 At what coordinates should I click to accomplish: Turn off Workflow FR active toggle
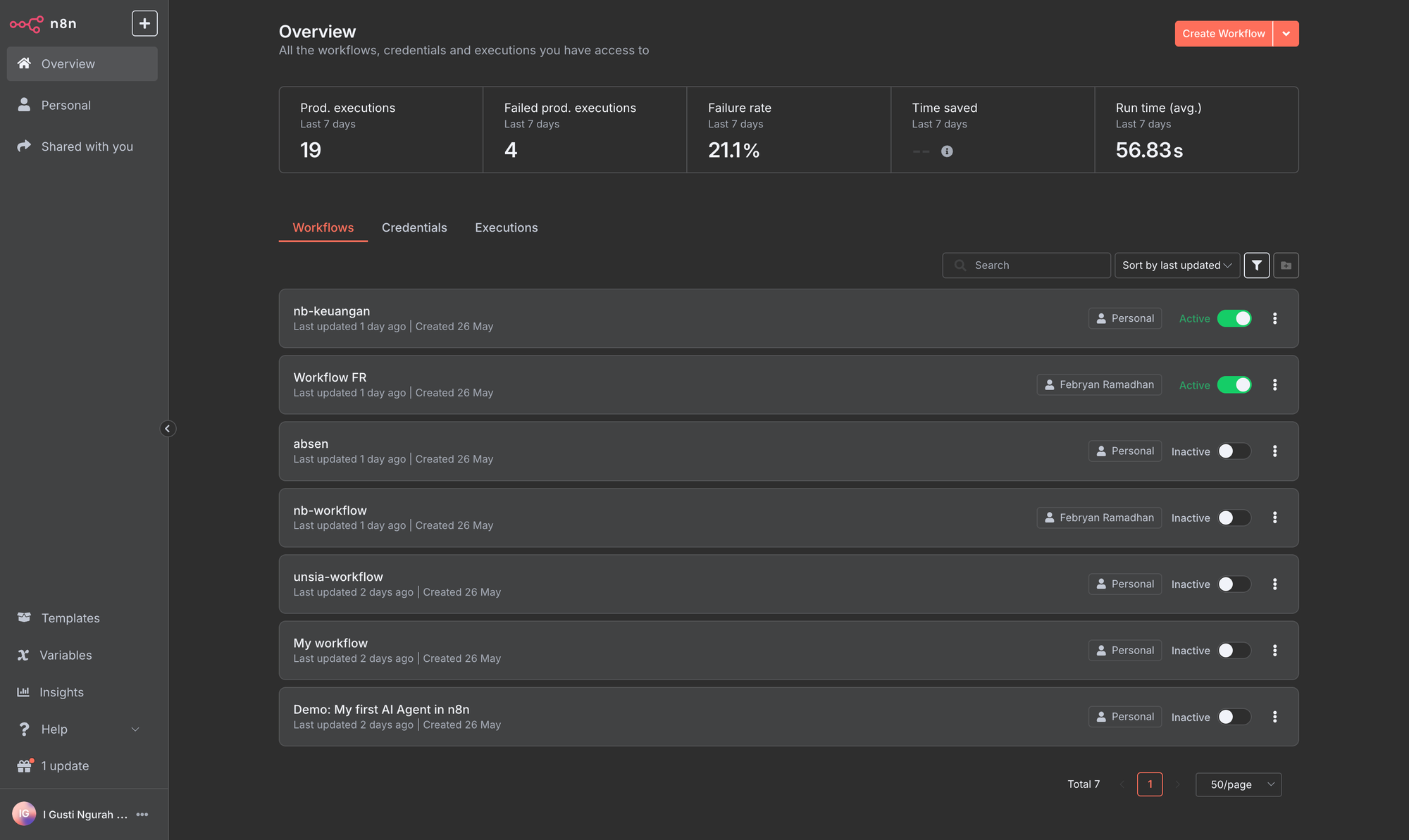[1234, 385]
